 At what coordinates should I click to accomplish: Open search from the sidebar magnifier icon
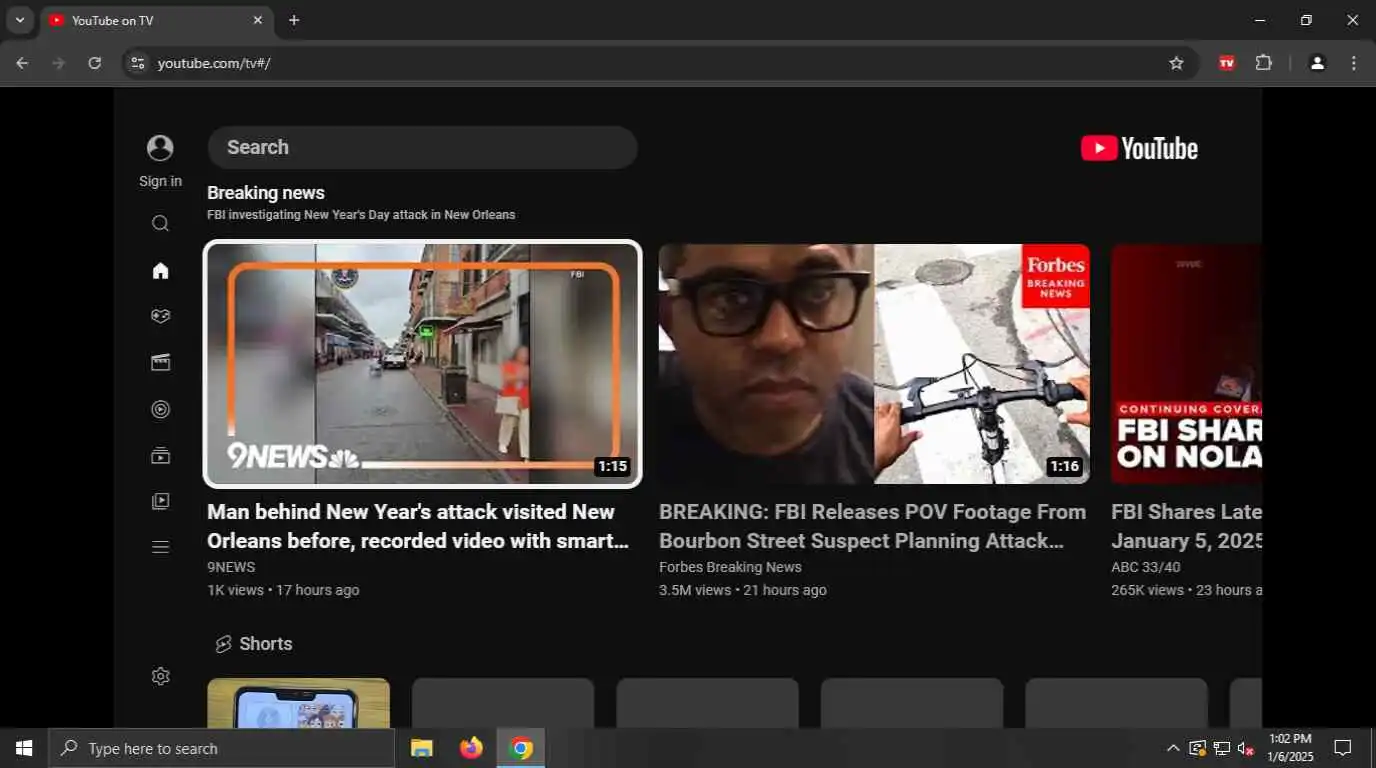click(x=160, y=223)
